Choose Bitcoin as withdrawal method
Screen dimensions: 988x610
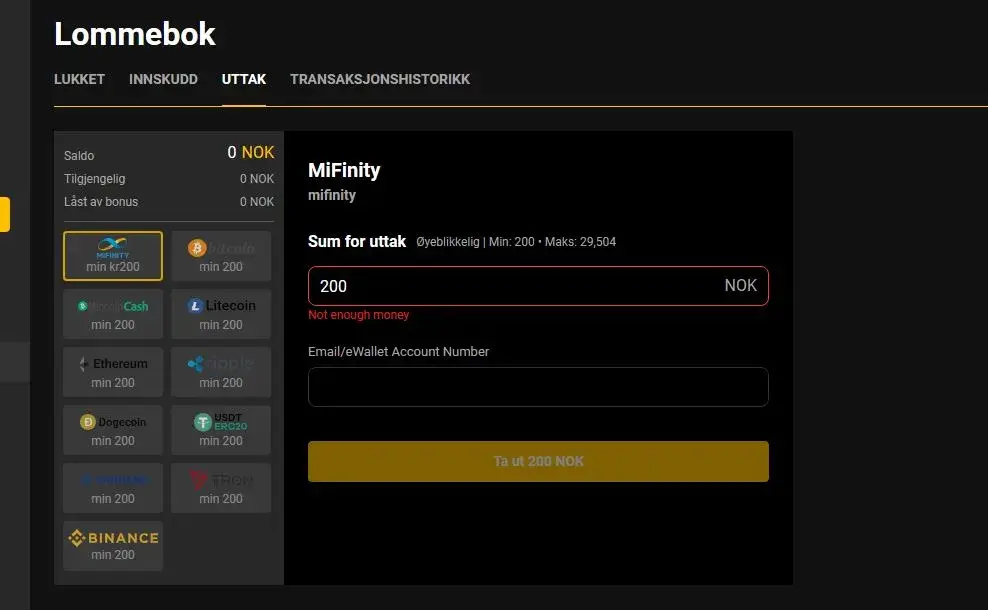221,256
